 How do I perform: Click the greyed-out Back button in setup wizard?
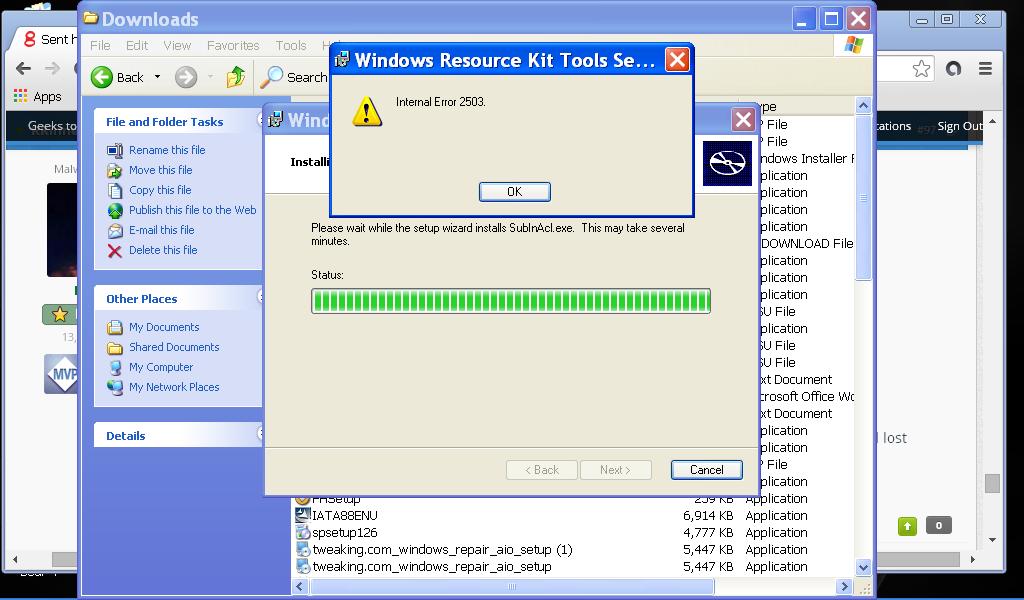[x=542, y=470]
